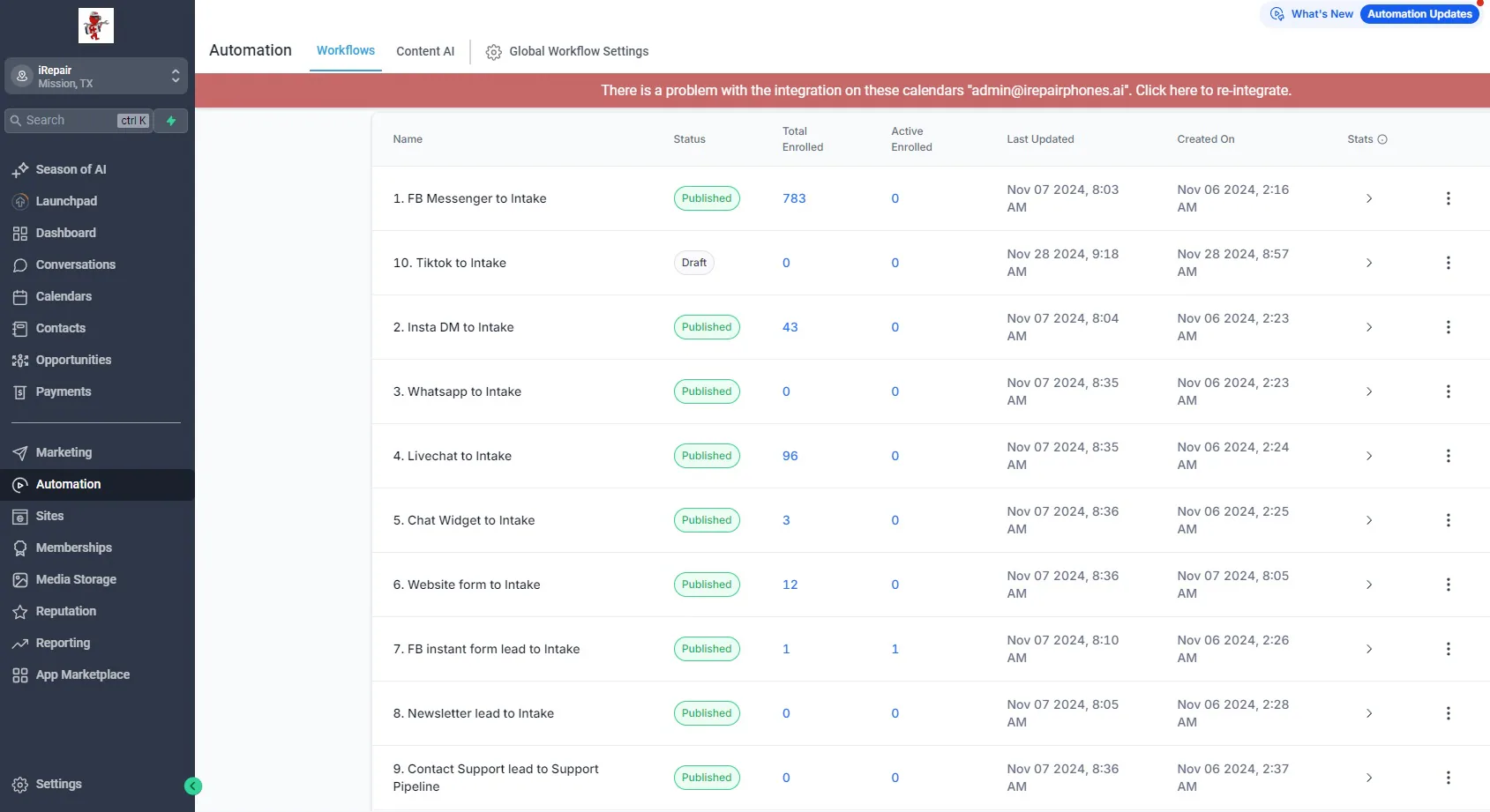
Task: Open three-dot menu for FB instant form lead
Action: (1448, 649)
